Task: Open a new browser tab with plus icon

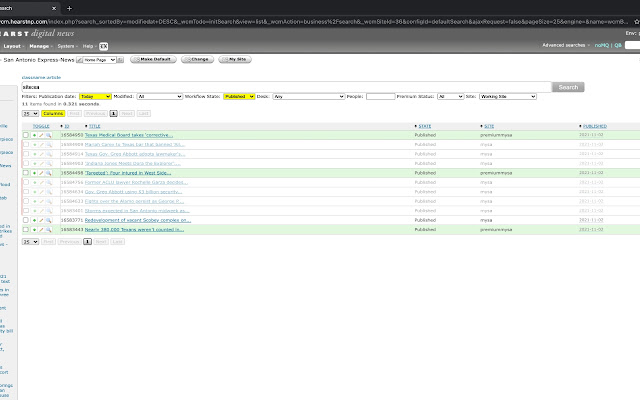Action: 69,8
